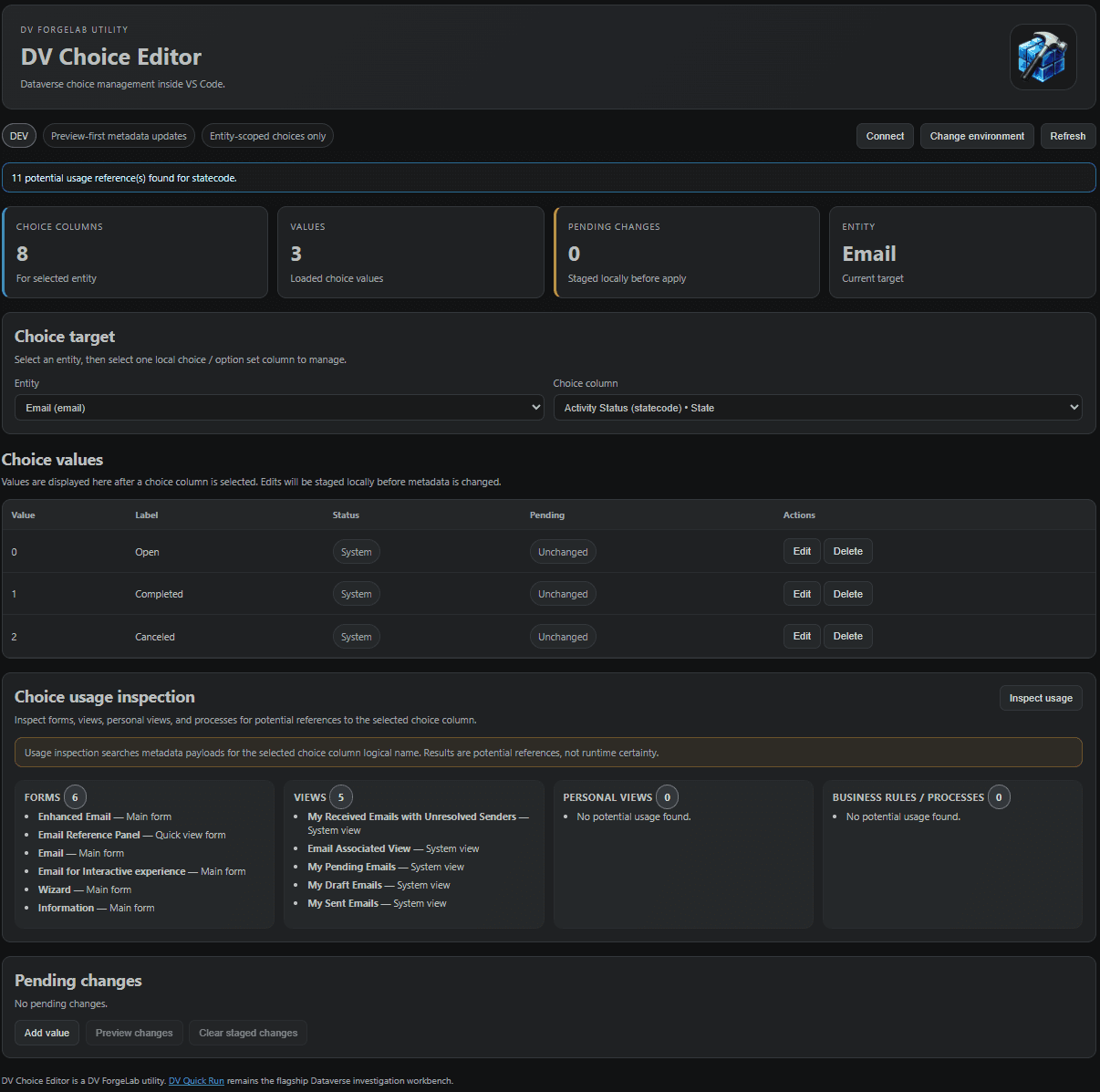The width and height of the screenshot is (1100, 1092).
Task: Open the Choice column dropdown for statecode
Action: [x=817, y=408]
